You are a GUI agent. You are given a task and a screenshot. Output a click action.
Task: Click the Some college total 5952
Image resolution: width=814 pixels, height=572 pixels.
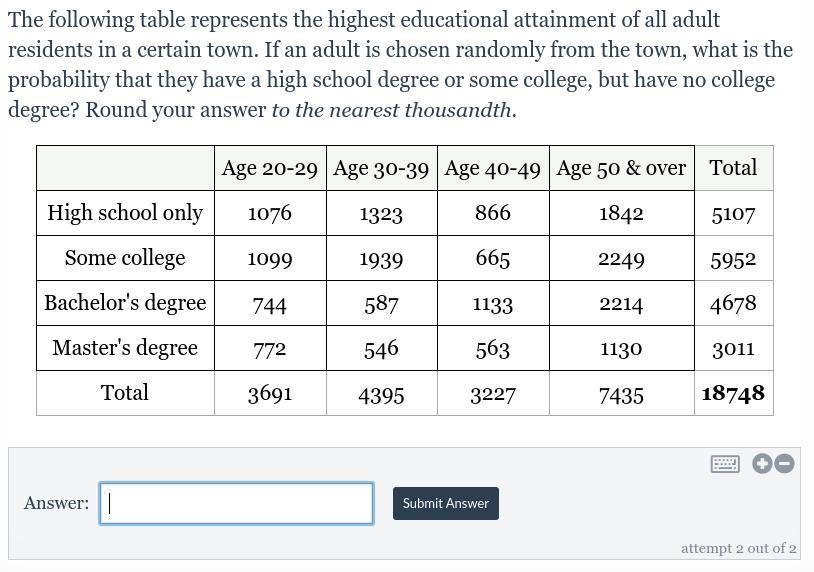point(733,258)
